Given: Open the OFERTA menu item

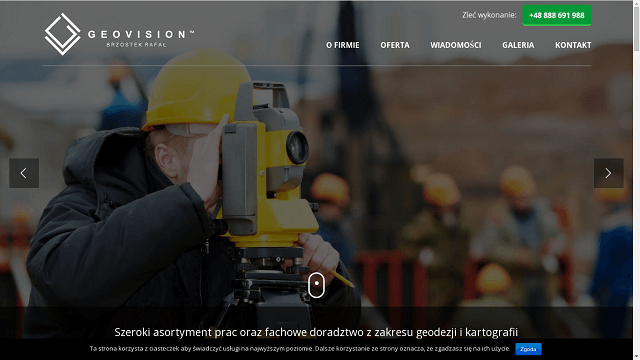Looking at the screenshot, I should pyautogui.click(x=395, y=45).
